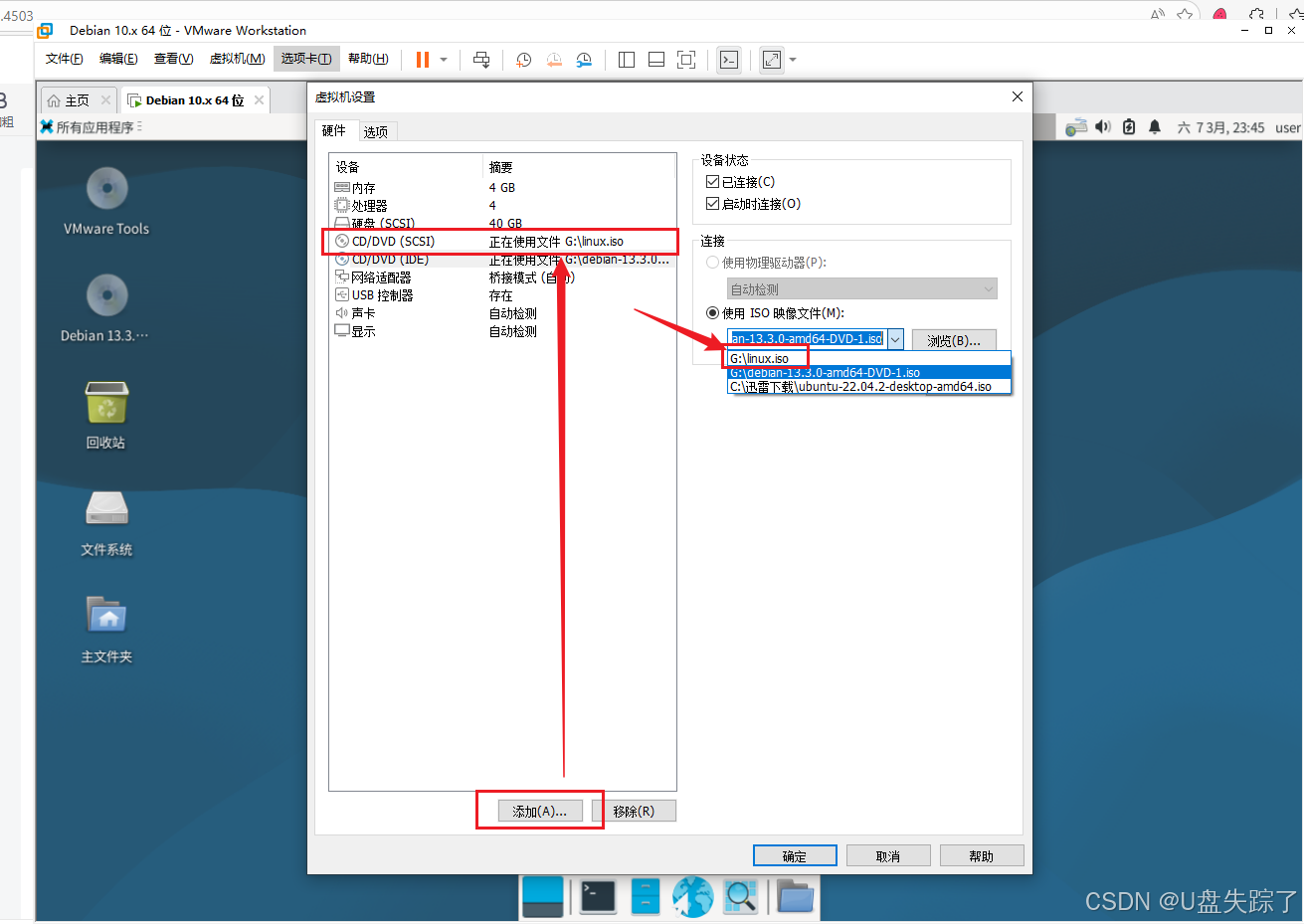This screenshot has height=924, width=1304.
Task: Select the 使用 ISO 映像文件(M) radio button
Action: click(712, 312)
